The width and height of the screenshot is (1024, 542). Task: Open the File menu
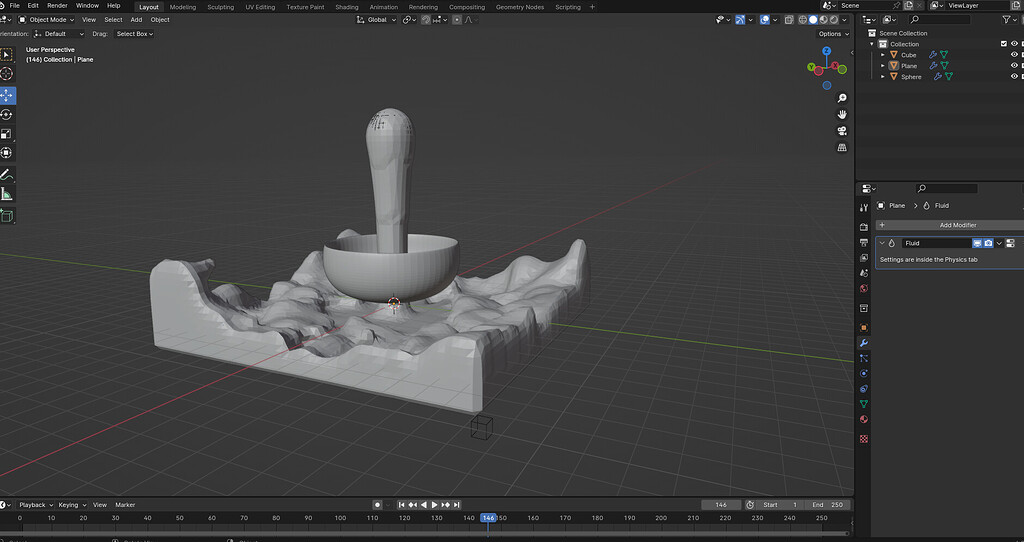click(14, 6)
